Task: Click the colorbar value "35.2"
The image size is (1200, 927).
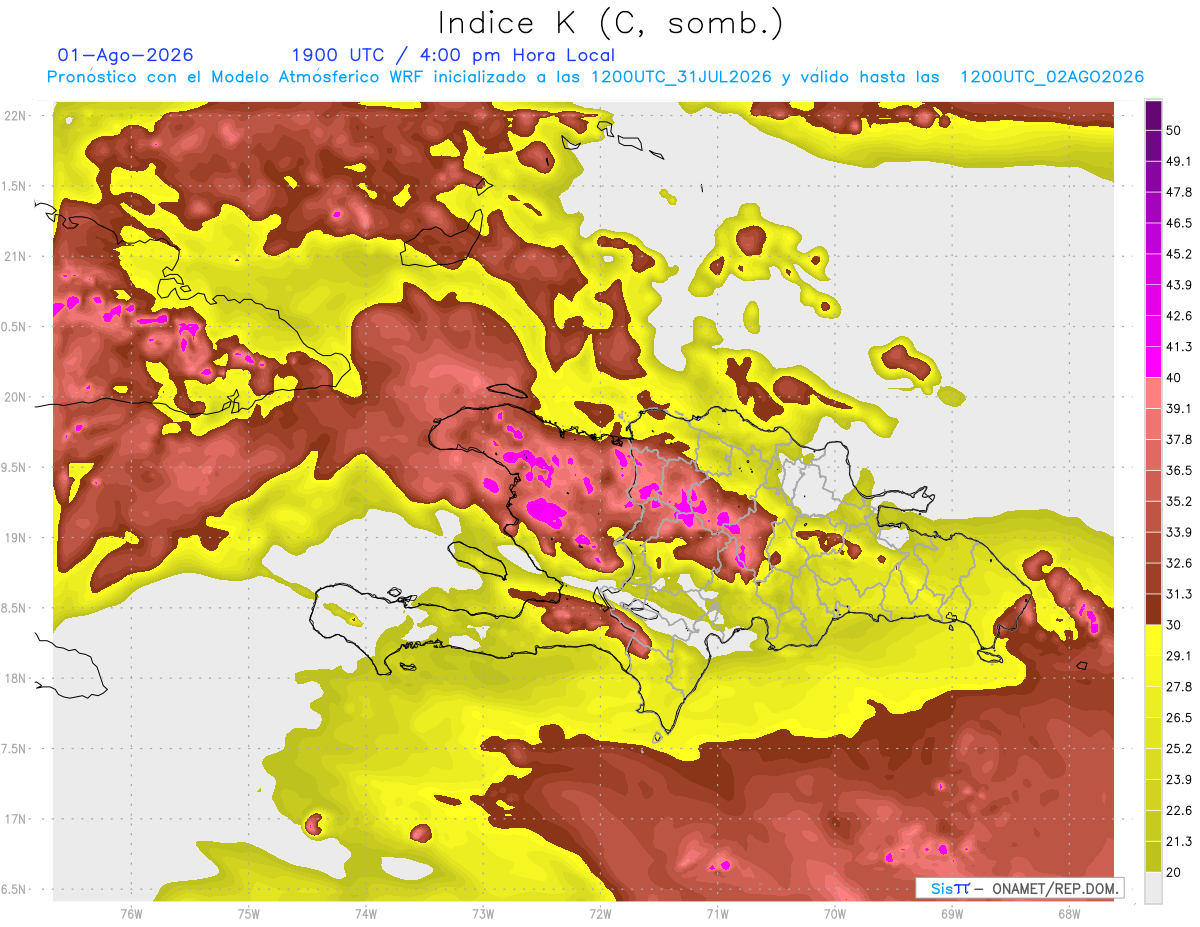Action: click(1179, 501)
